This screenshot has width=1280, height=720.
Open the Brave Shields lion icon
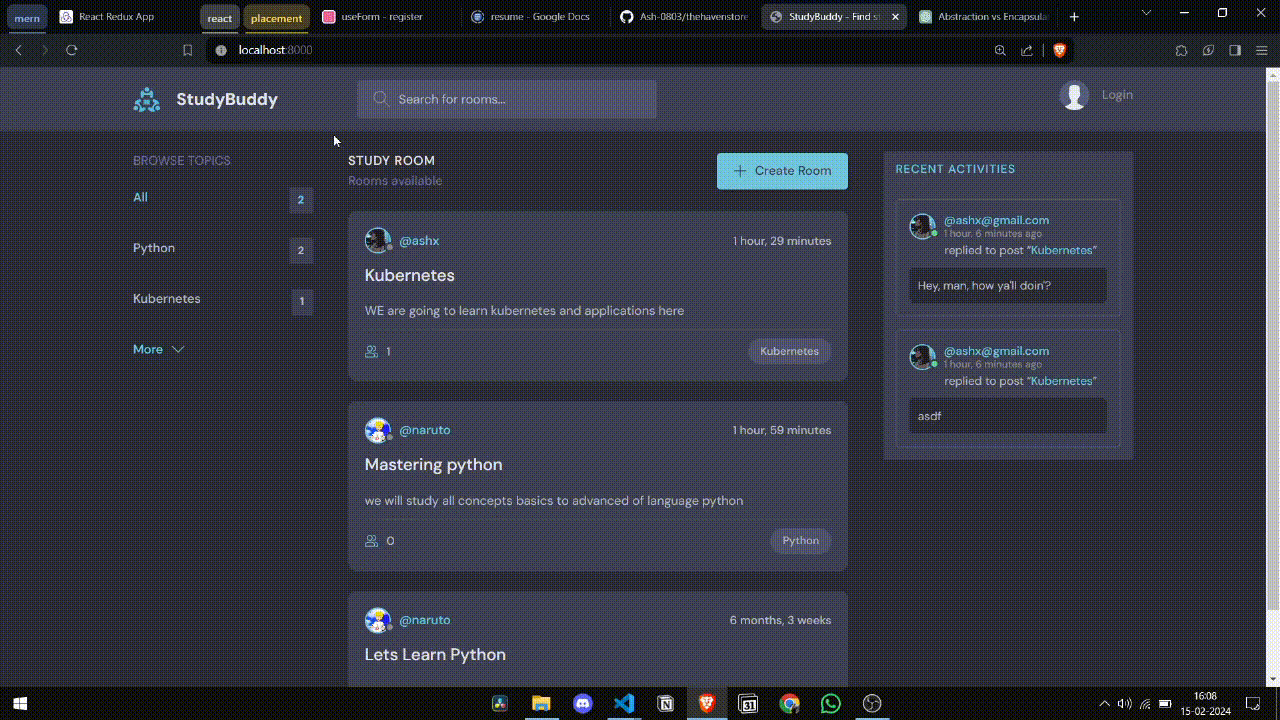coord(1059,50)
